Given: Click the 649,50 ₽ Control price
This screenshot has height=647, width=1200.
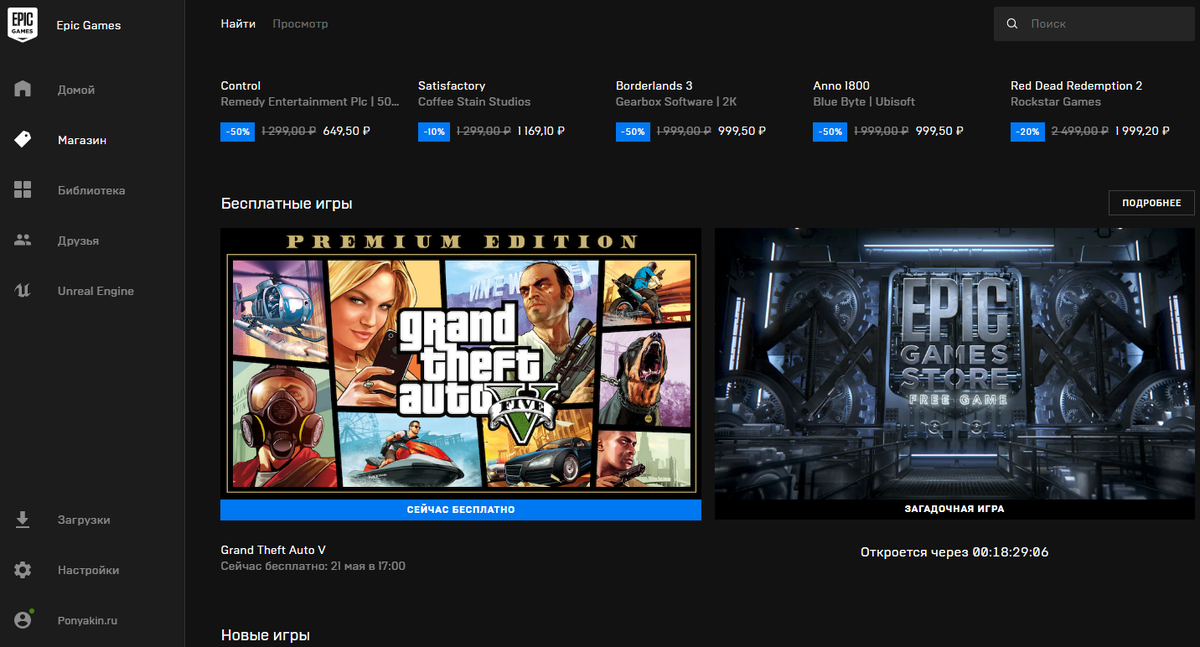Looking at the screenshot, I should point(347,131).
